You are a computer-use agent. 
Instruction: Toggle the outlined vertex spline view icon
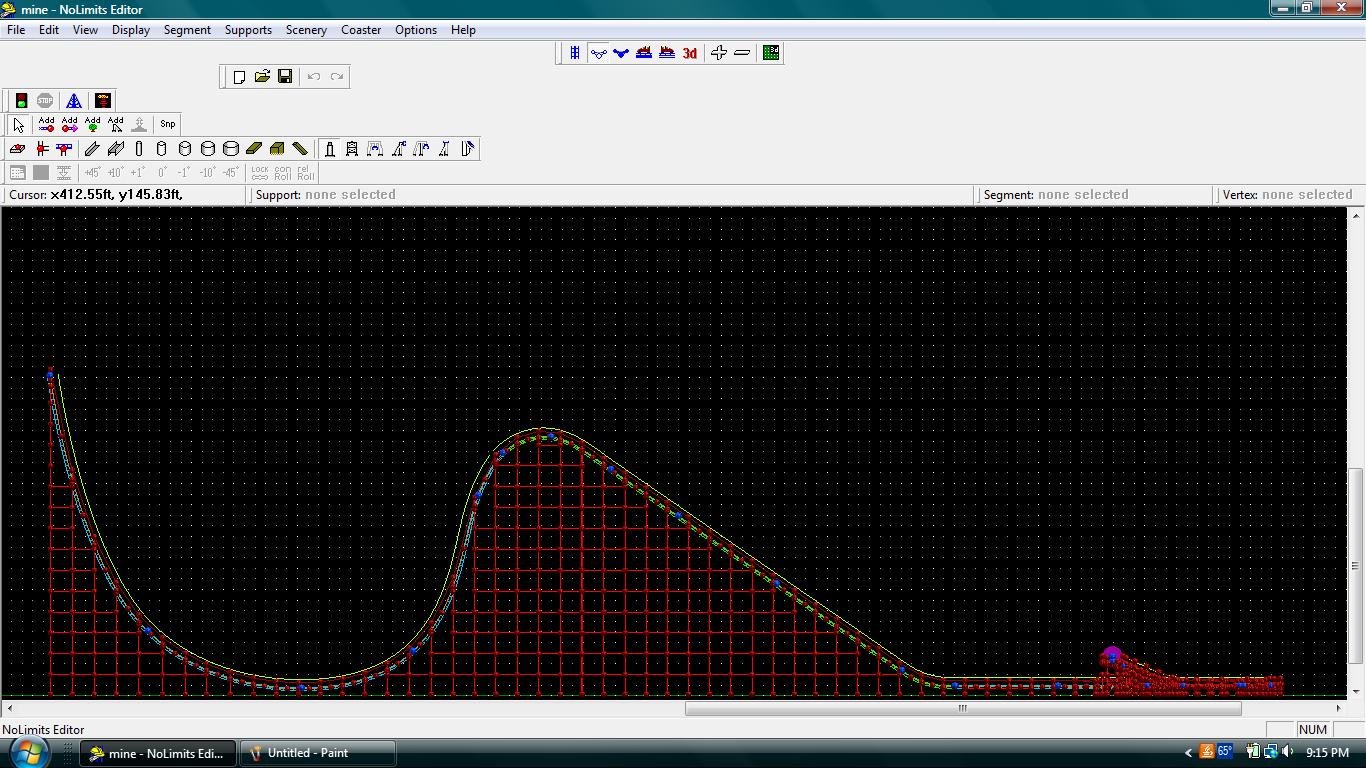click(598, 53)
